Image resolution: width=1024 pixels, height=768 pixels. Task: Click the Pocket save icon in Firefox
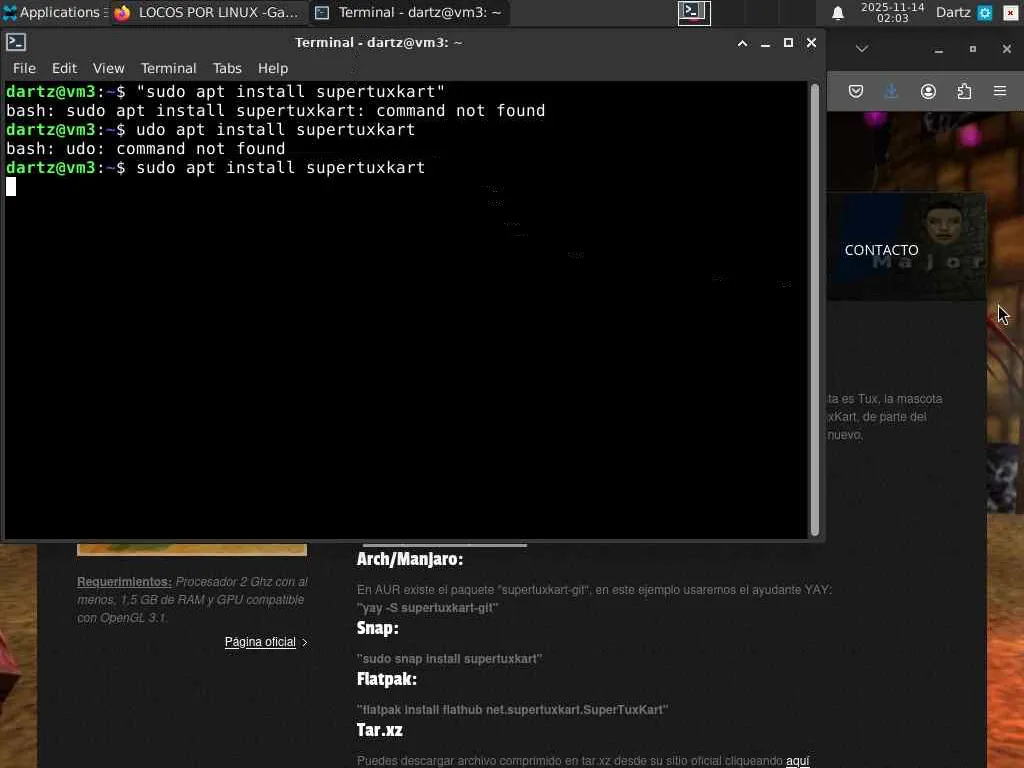[x=856, y=91]
